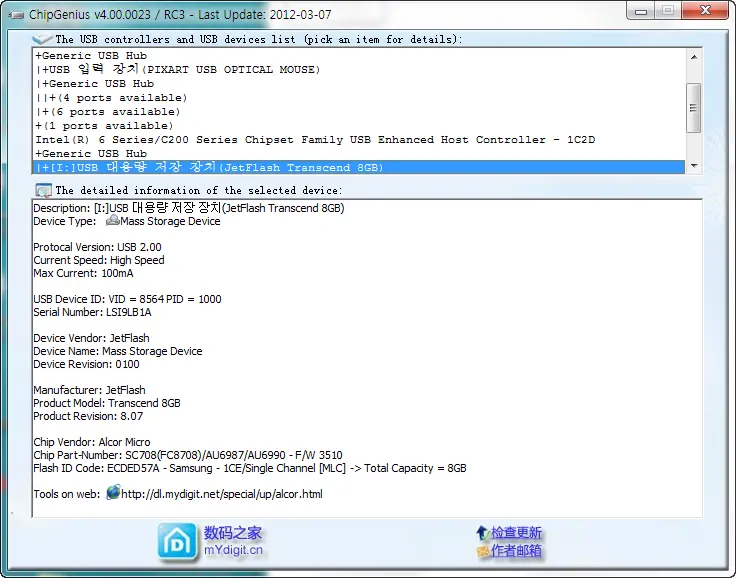Click the icon beside the USB devices list header
This screenshot has width=736, height=578.
(42, 39)
